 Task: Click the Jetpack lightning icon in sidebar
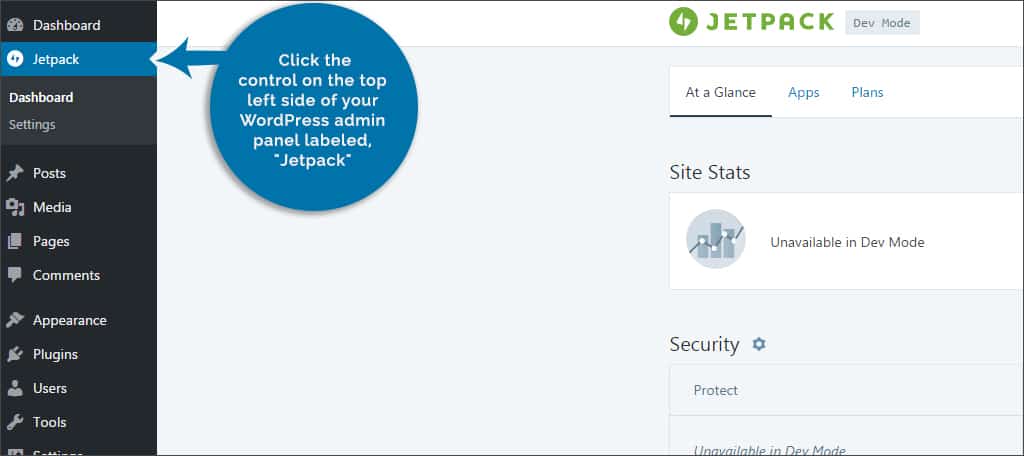click(x=15, y=59)
